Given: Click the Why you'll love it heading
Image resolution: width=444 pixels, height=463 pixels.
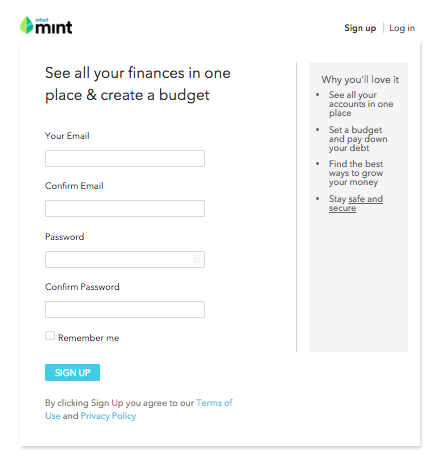Looking at the screenshot, I should coord(360,80).
